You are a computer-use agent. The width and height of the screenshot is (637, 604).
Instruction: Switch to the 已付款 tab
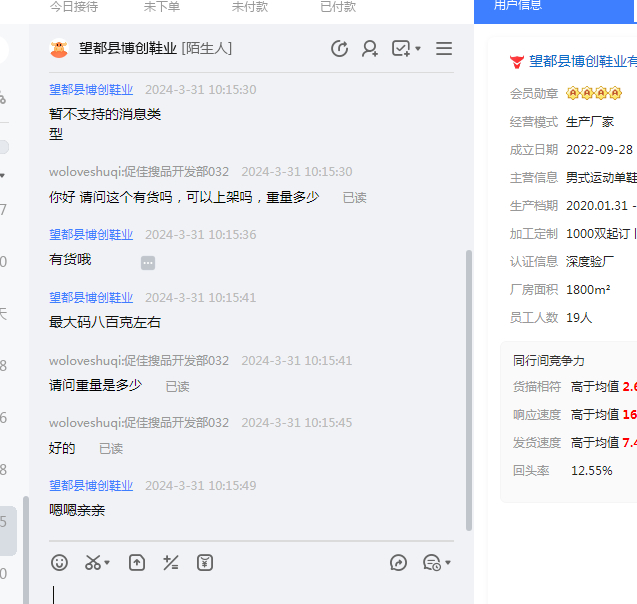(x=338, y=6)
